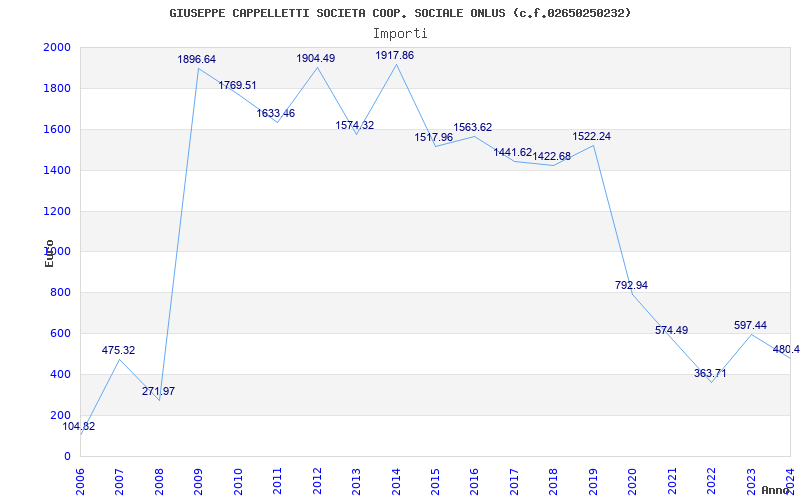Select the 363.71 data label
Viewport: 800px width, 500px height.
coord(710,374)
